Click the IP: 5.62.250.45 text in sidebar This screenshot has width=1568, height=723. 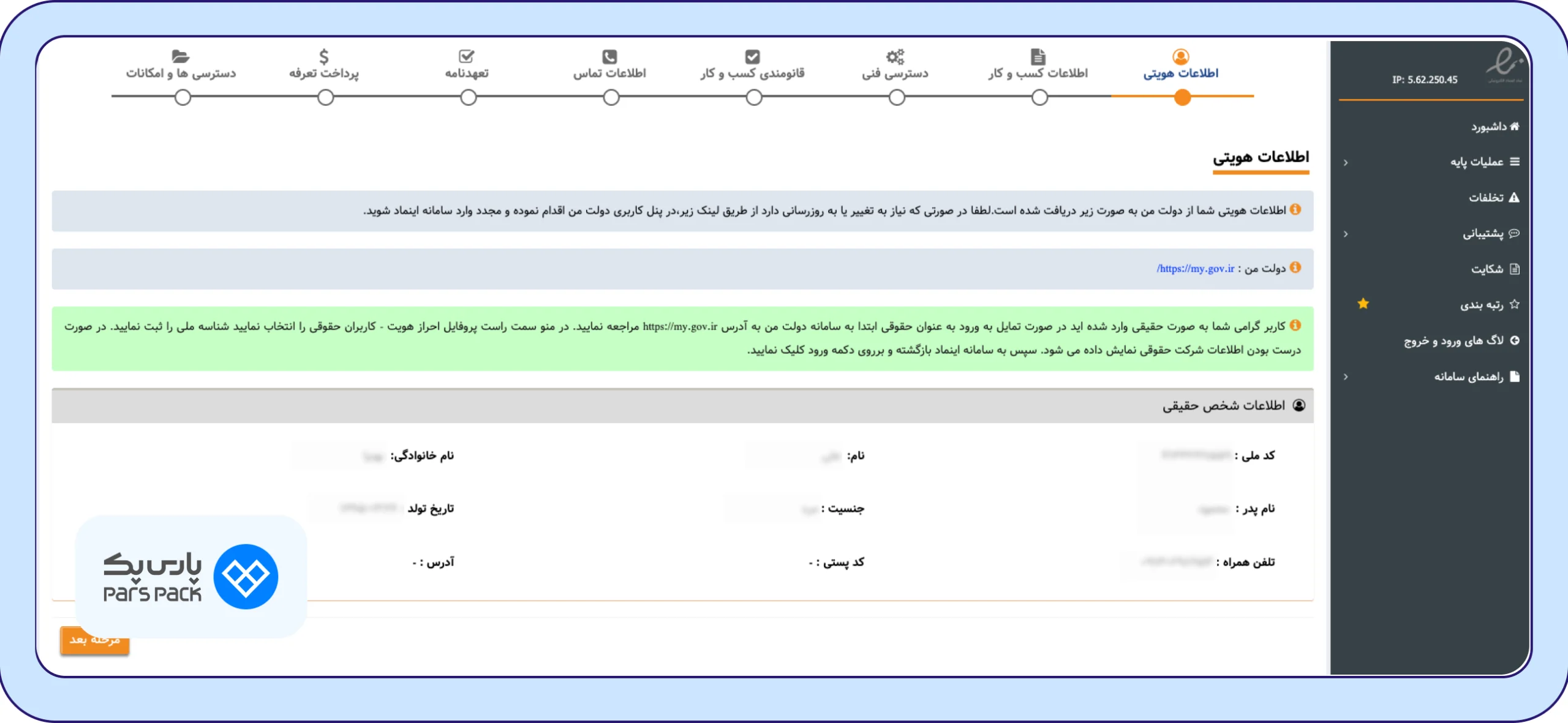tap(1425, 80)
